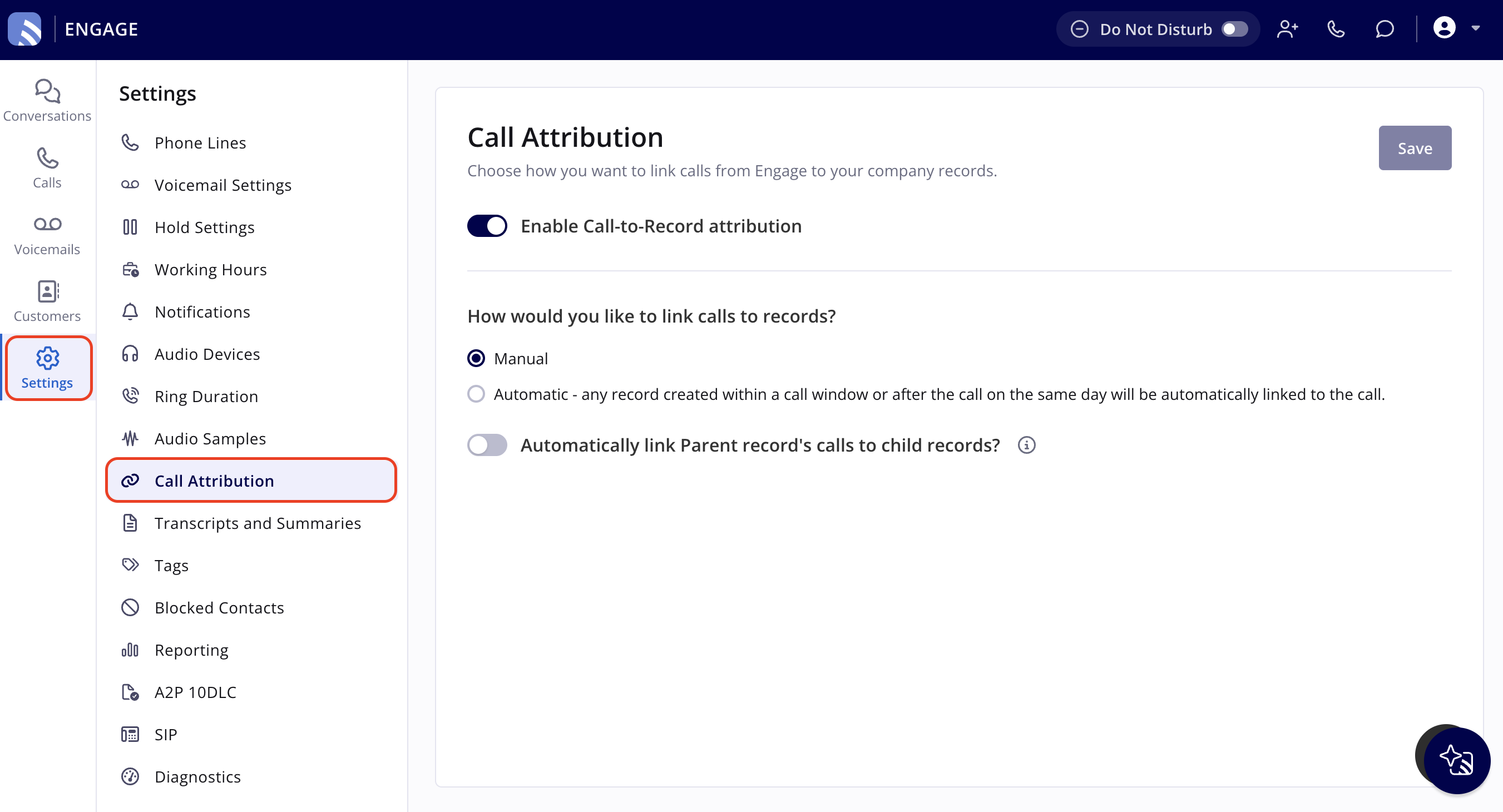The width and height of the screenshot is (1503, 812).
Task: Open the Calls sidebar section
Action: [47, 168]
